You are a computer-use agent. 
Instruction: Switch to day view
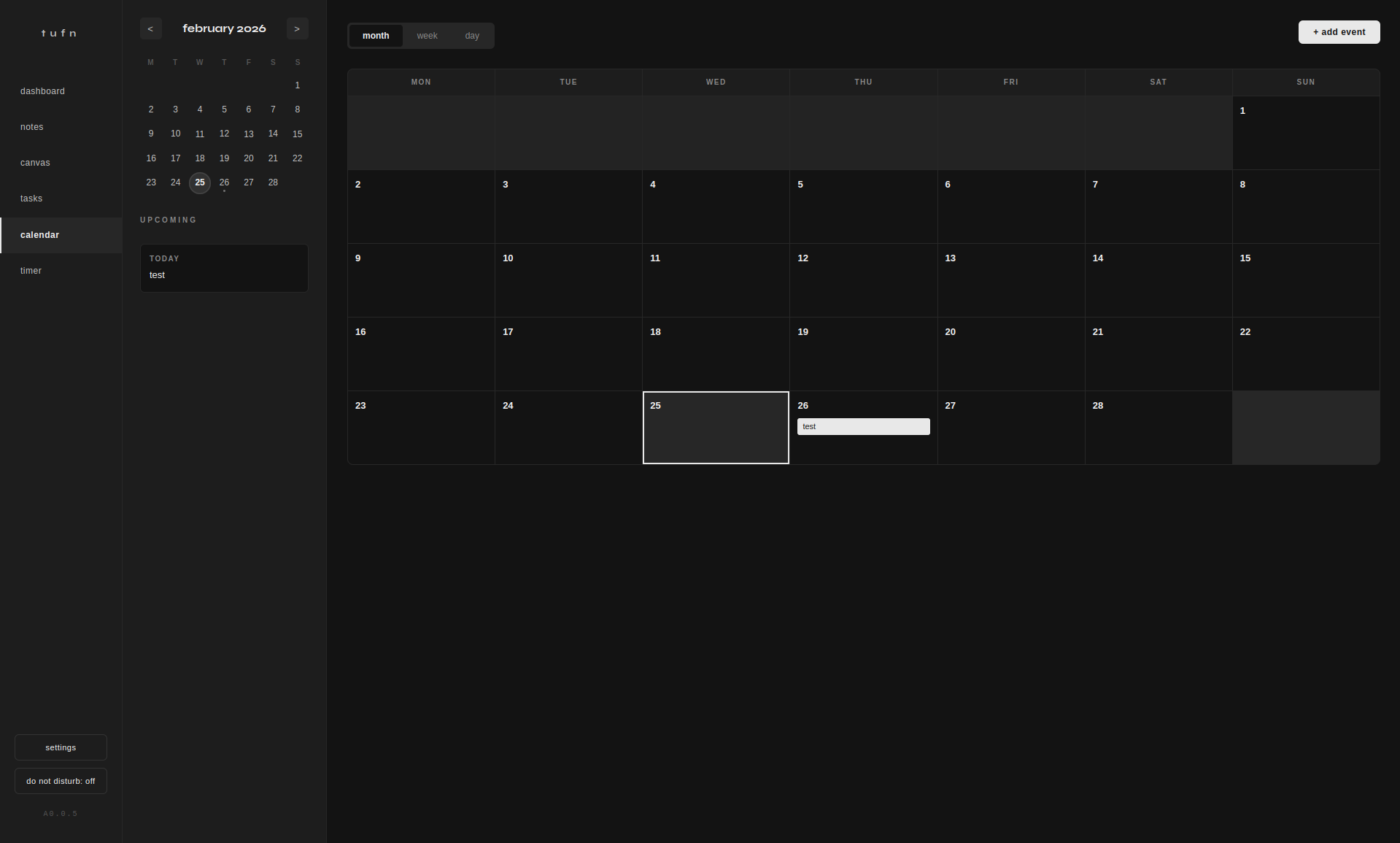472,35
